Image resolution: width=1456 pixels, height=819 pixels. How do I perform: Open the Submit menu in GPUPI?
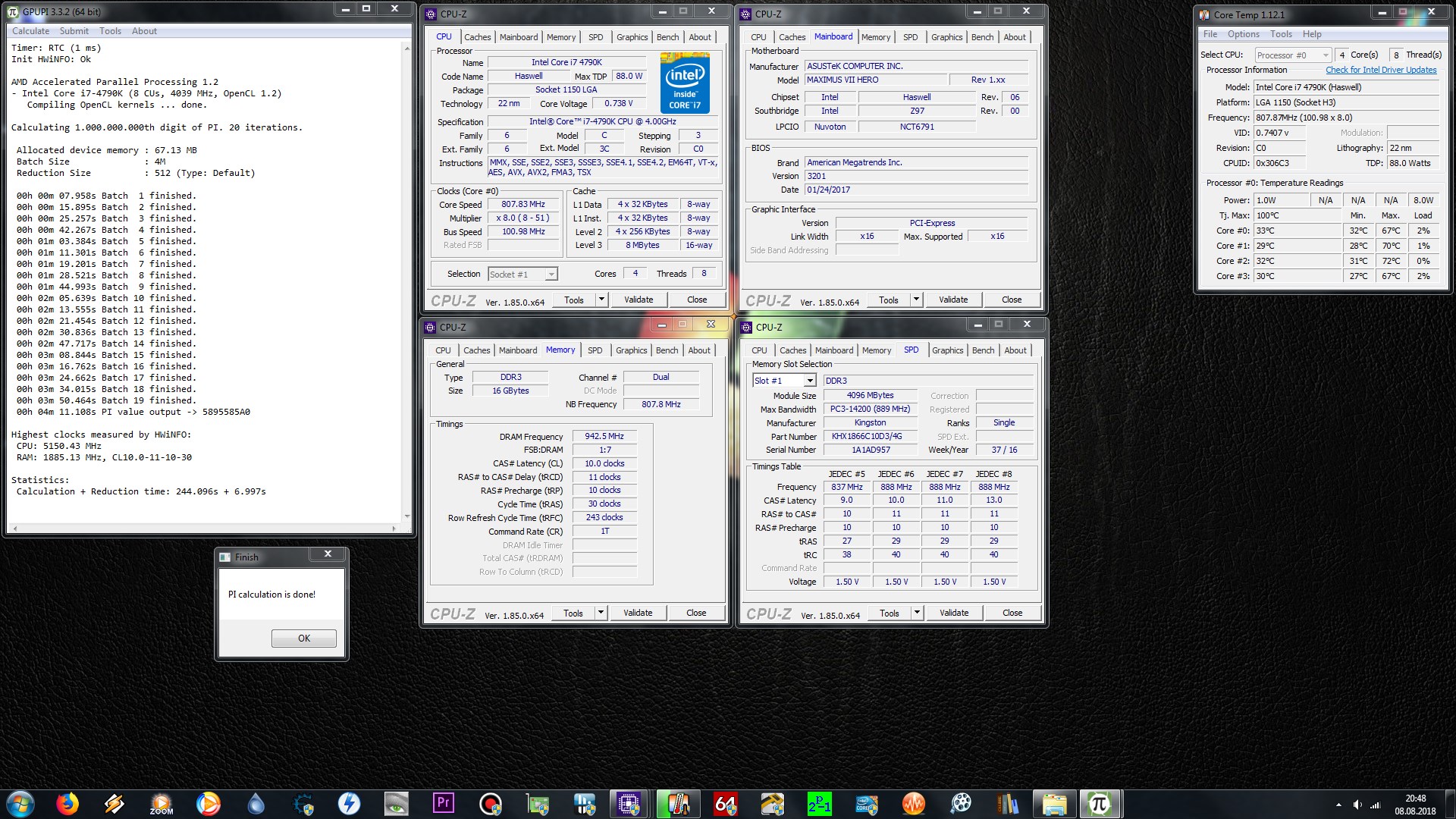[74, 31]
